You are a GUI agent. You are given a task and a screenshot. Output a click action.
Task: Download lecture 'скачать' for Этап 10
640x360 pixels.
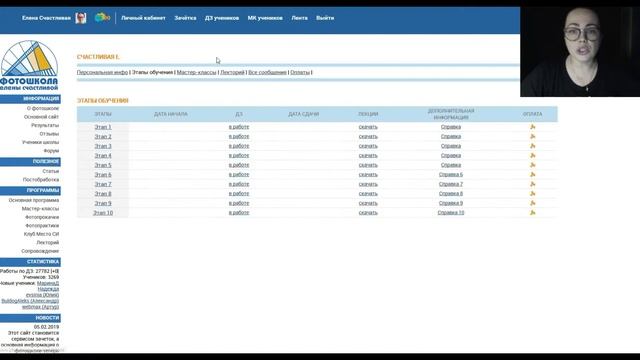(x=368, y=213)
